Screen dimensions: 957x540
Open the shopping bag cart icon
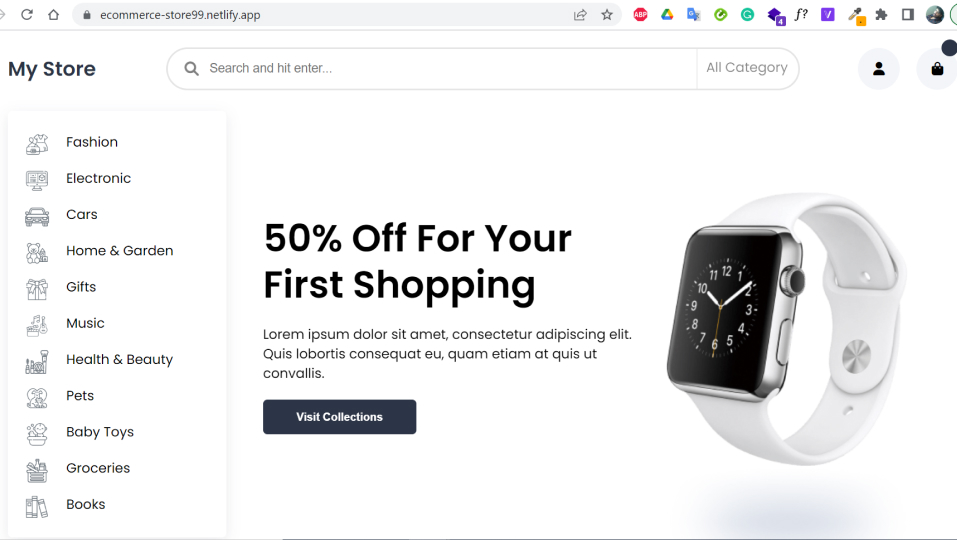(937, 68)
